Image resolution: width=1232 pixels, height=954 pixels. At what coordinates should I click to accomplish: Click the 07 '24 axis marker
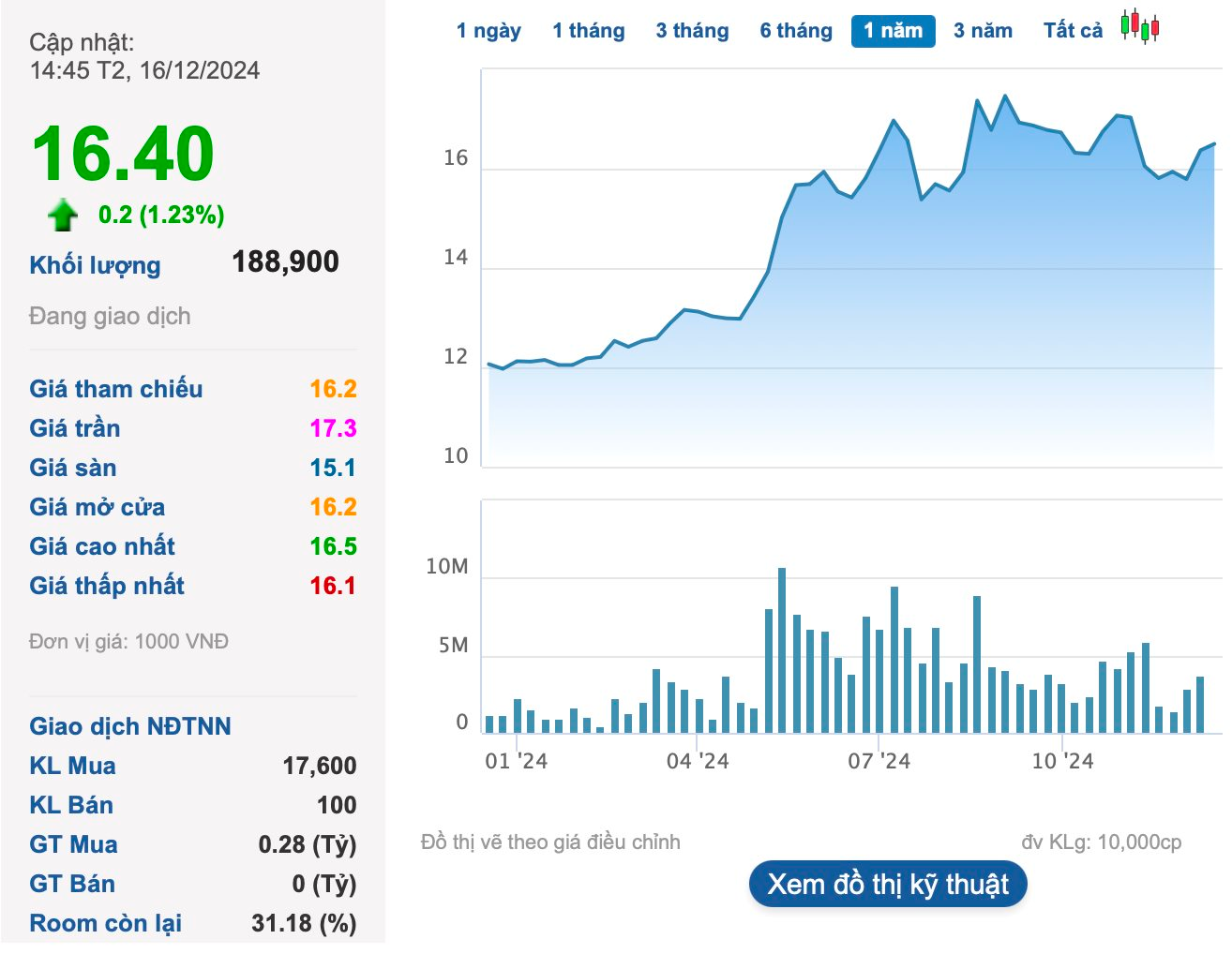879,761
